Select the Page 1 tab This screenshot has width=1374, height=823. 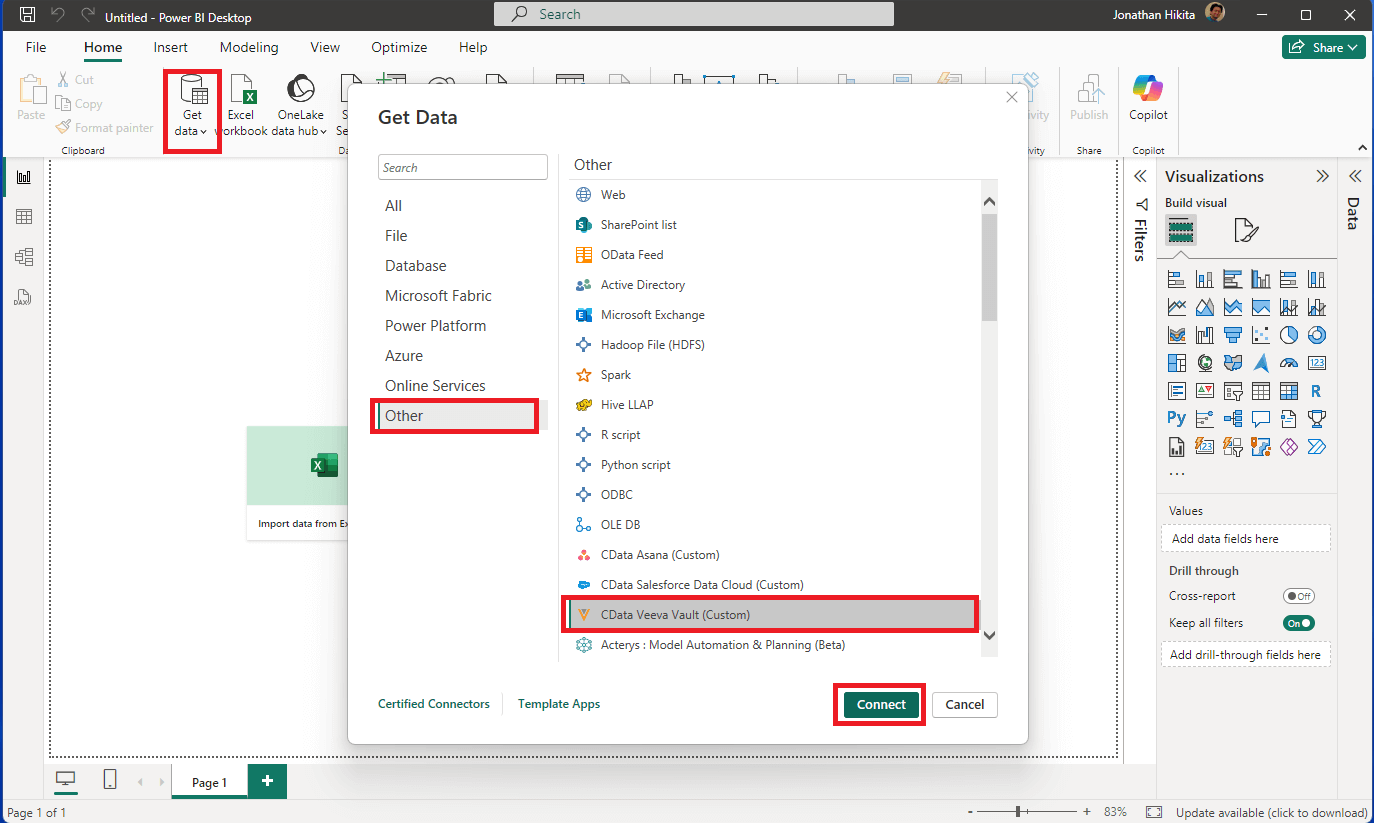pyautogui.click(x=210, y=782)
